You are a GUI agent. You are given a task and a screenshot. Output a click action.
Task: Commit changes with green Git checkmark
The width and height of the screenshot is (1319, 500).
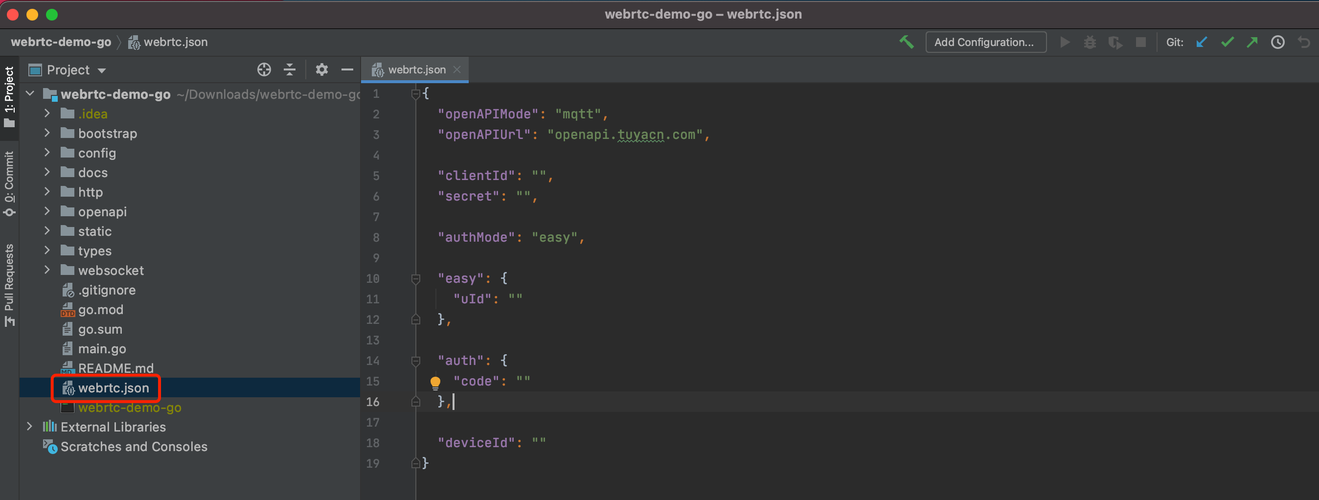click(1227, 42)
